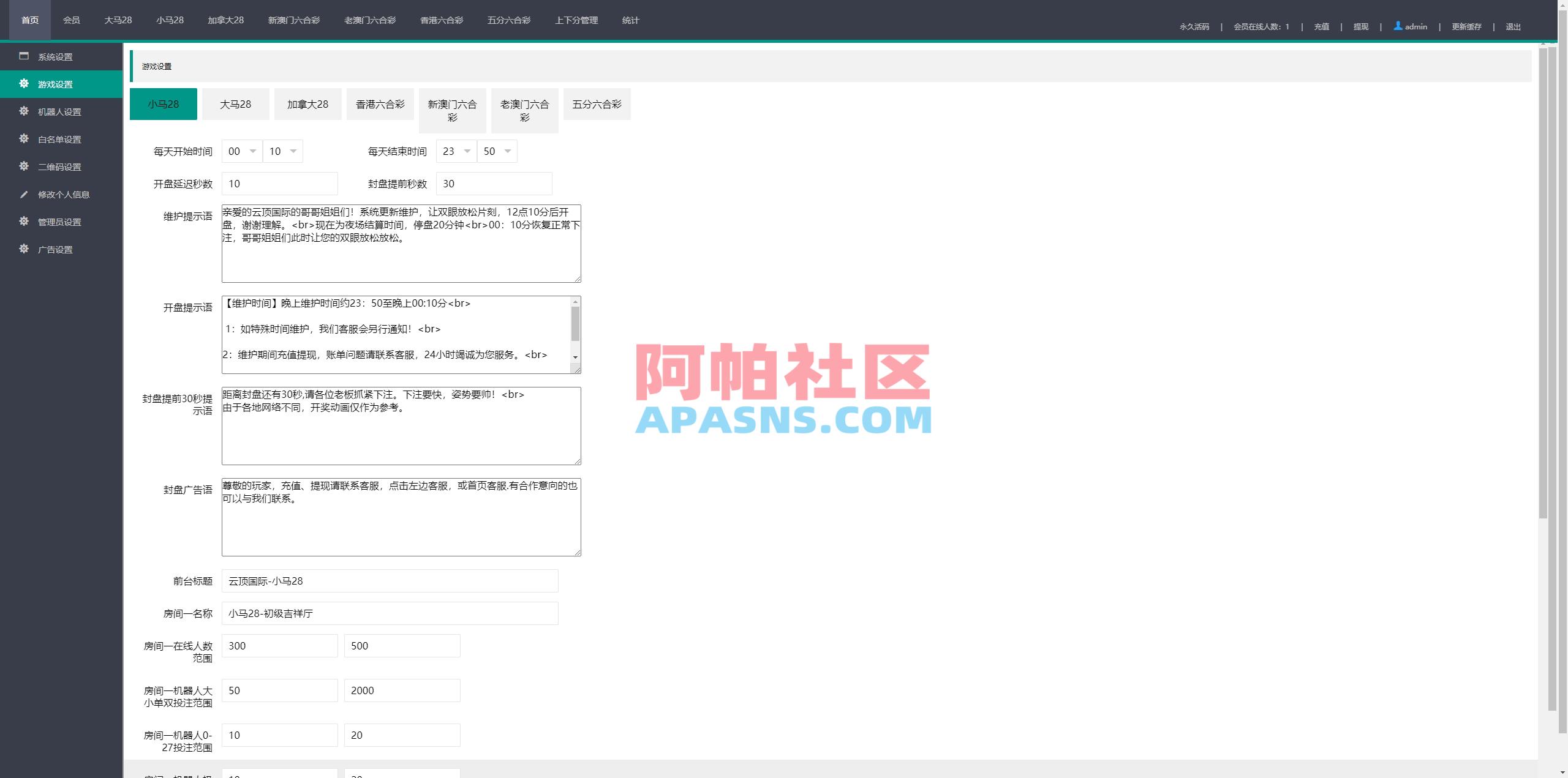Screen dimensions: 1568x778
Task: Switch to the 香港六合彩 game tab
Action: point(380,104)
